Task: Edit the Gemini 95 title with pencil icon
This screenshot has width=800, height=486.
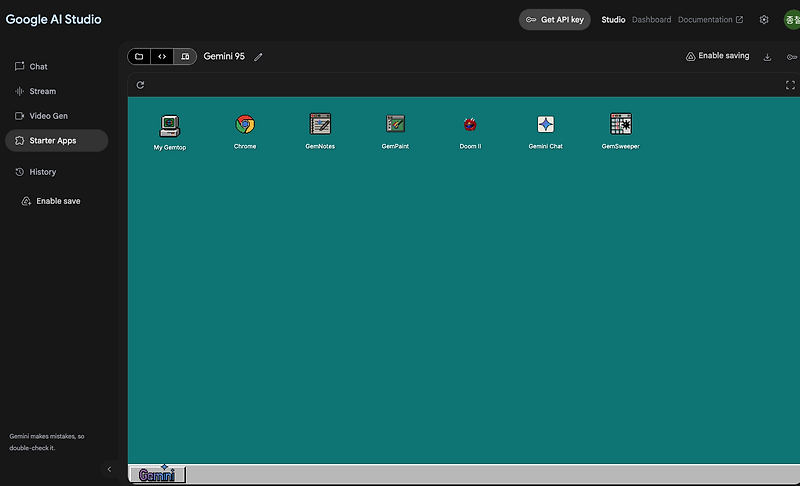Action: click(258, 57)
